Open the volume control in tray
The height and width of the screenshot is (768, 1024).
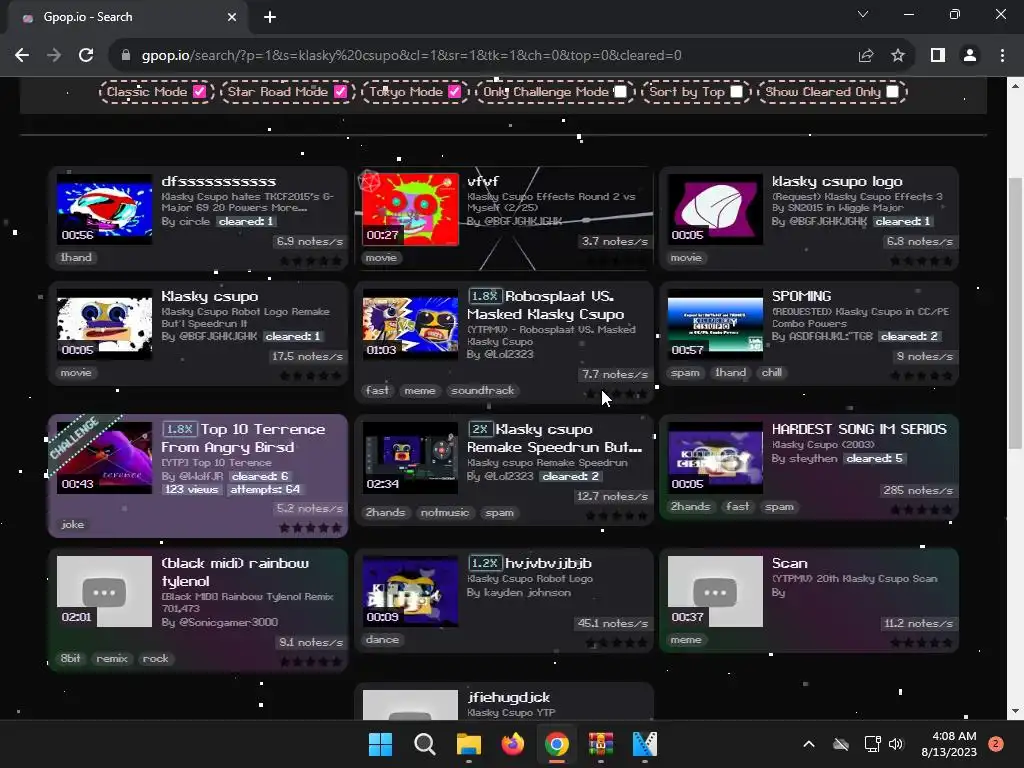click(x=896, y=744)
